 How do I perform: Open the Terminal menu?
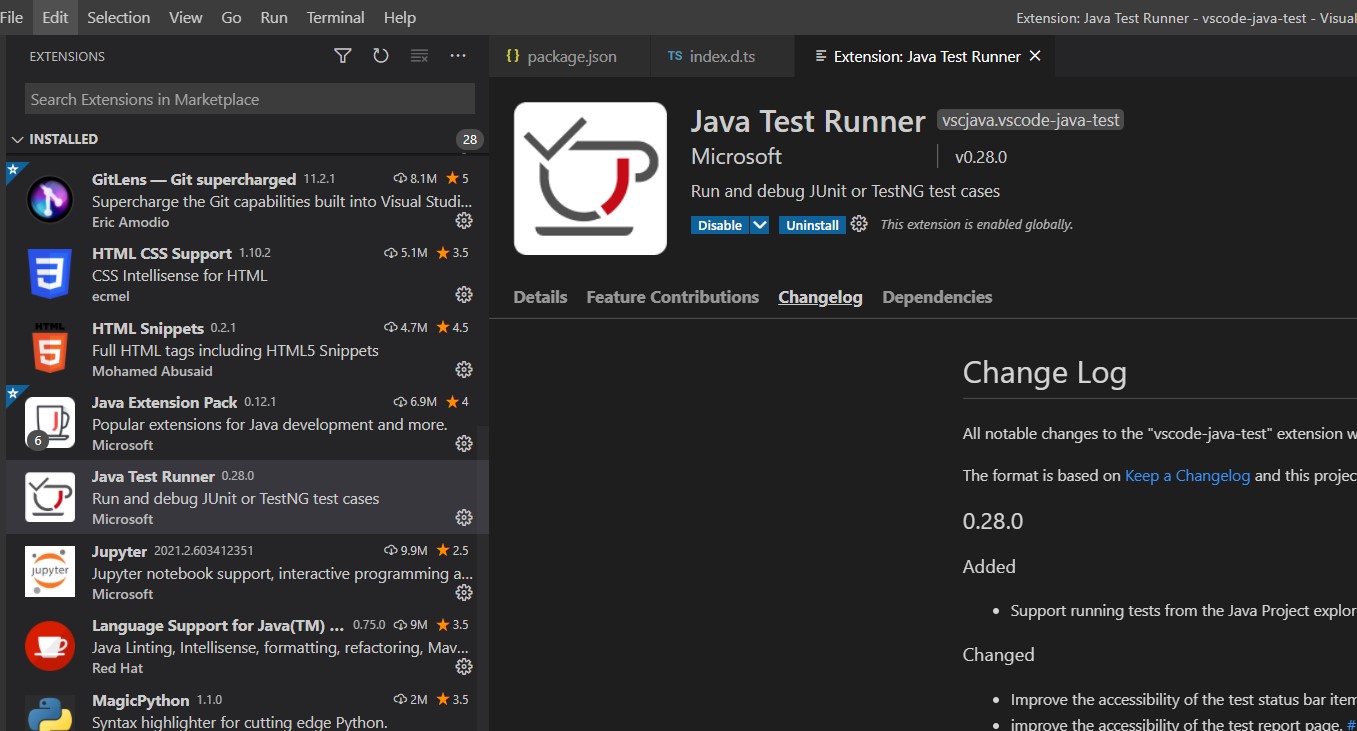(x=336, y=17)
